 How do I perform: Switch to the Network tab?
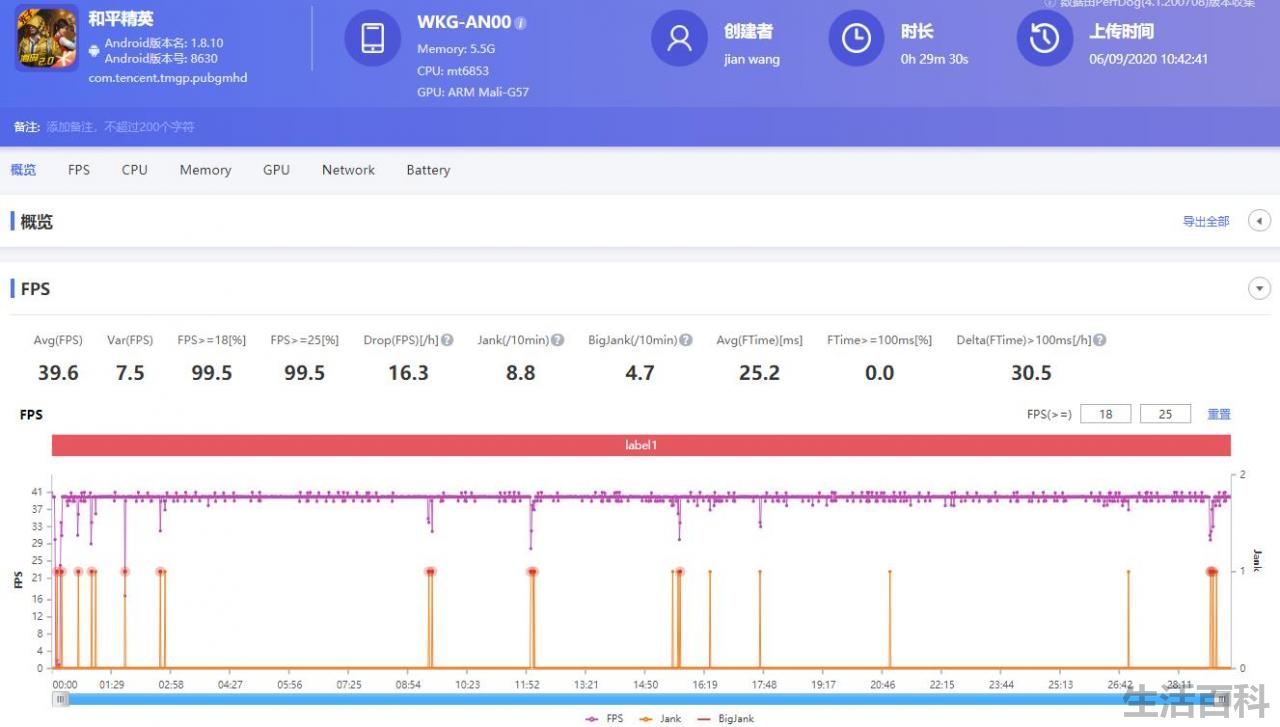pyautogui.click(x=348, y=170)
